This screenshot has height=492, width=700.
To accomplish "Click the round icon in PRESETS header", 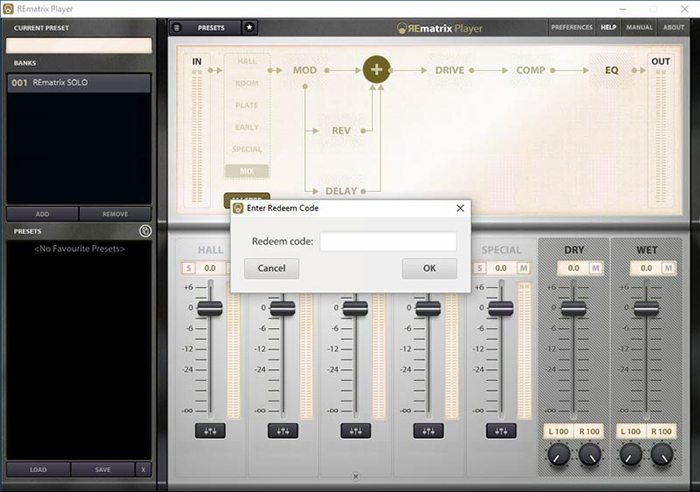I will (x=145, y=231).
